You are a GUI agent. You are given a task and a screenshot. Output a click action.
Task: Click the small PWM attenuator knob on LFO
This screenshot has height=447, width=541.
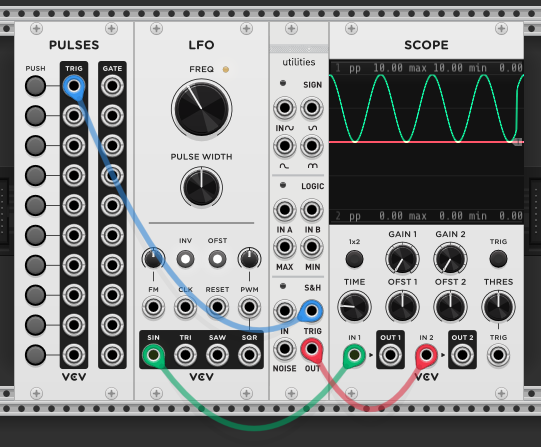point(249,258)
